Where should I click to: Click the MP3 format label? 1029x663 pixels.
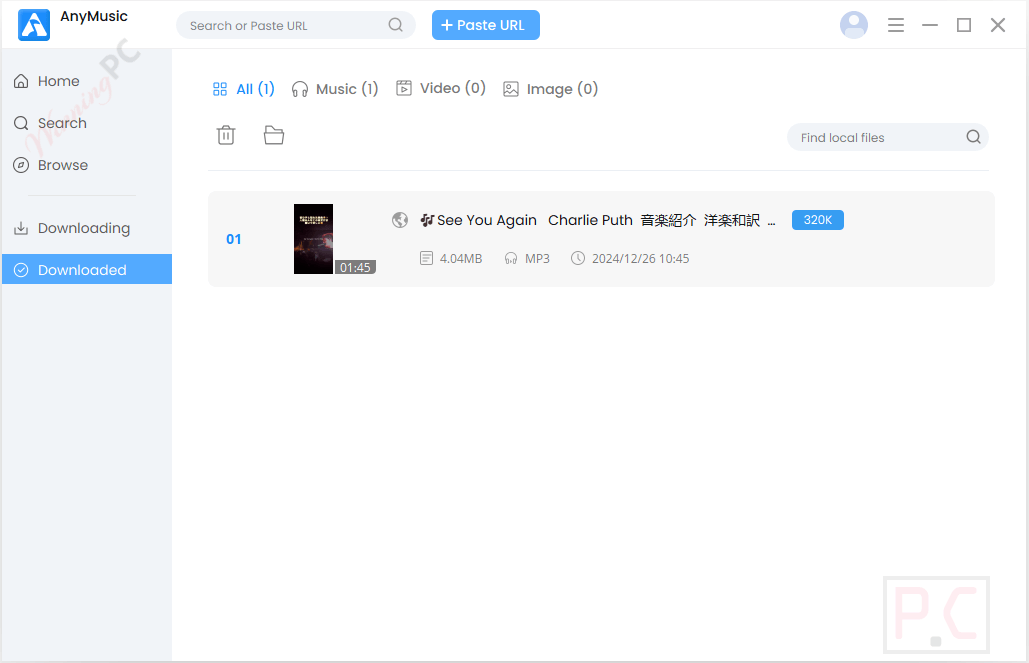[x=537, y=258]
